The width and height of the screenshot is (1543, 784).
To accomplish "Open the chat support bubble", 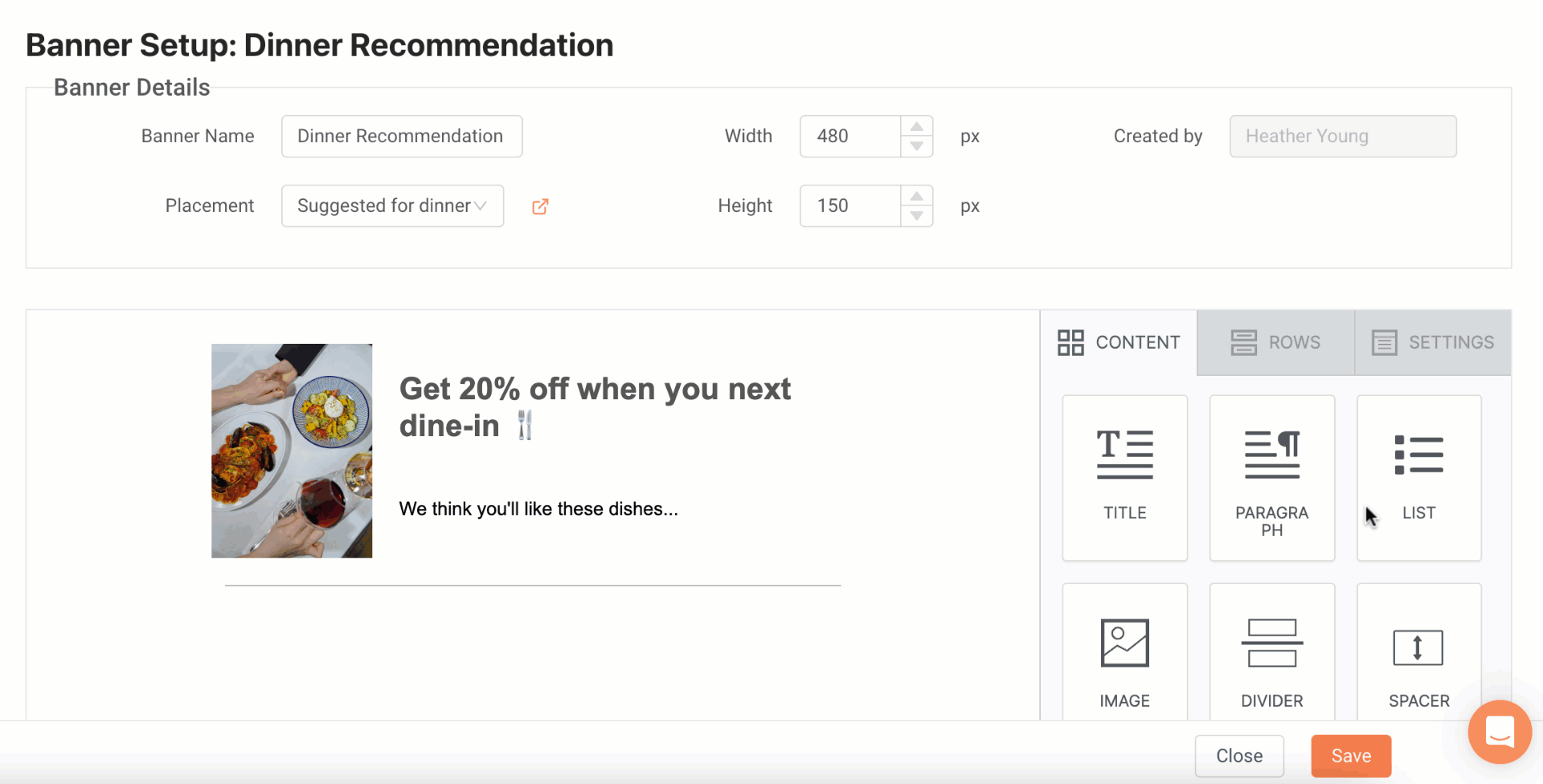I will 1500,732.
